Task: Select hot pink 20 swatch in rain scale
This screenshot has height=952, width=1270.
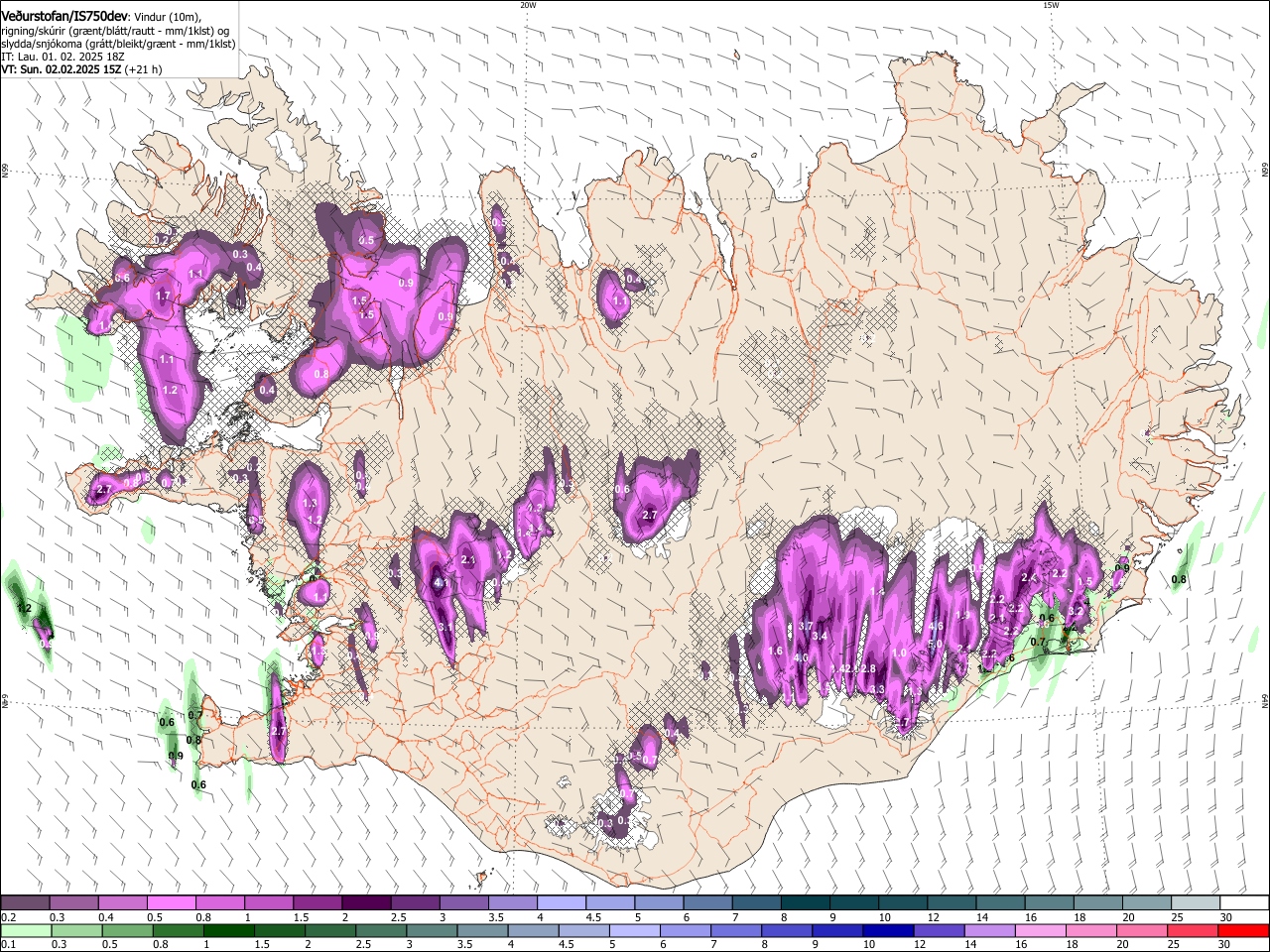Action: (x=1142, y=930)
